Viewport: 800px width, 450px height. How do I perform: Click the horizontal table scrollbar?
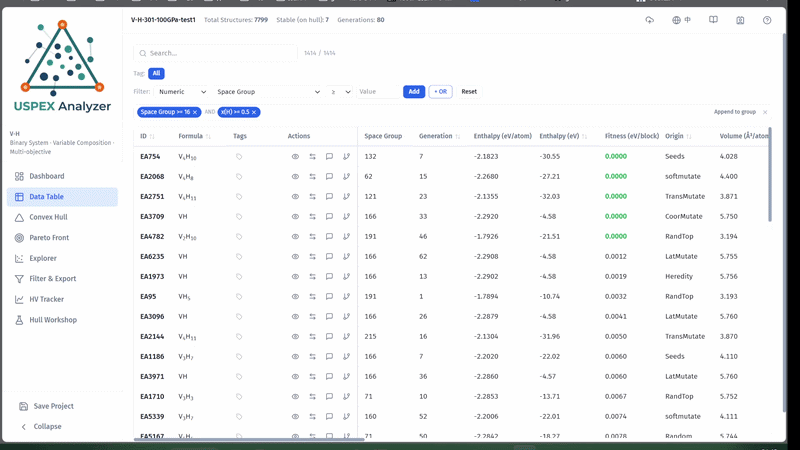(249, 439)
